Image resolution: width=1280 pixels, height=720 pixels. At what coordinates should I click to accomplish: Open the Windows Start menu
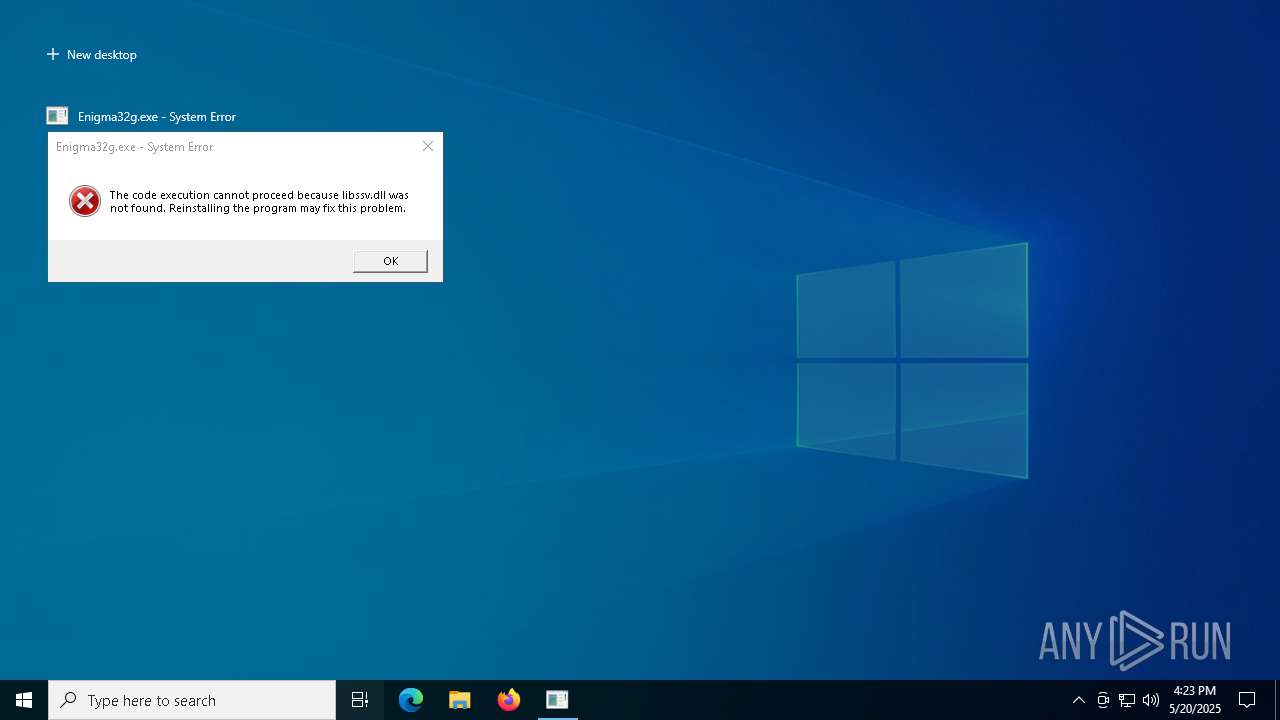coord(24,700)
